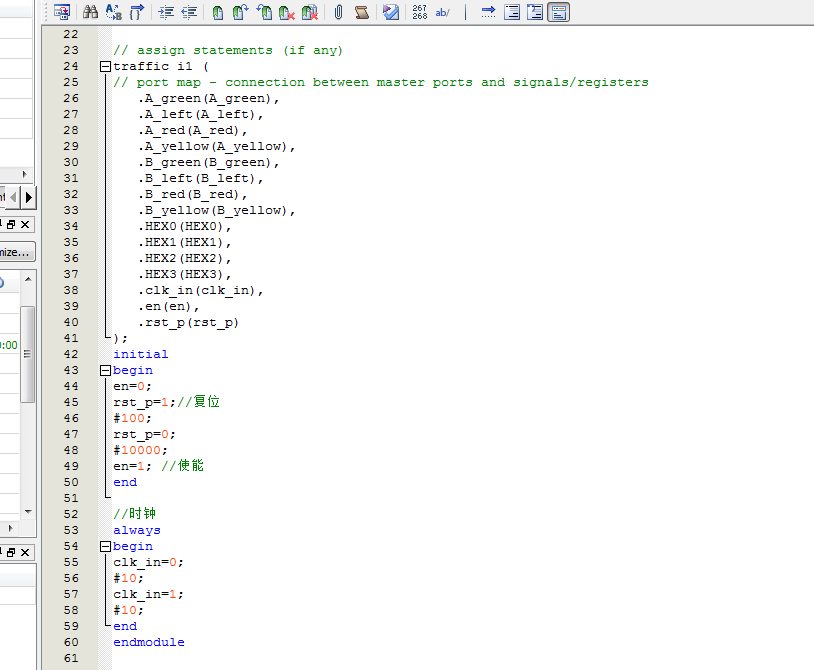814x670 pixels.
Task: Collapse the always begin block at line 54
Action: [x=105, y=546]
